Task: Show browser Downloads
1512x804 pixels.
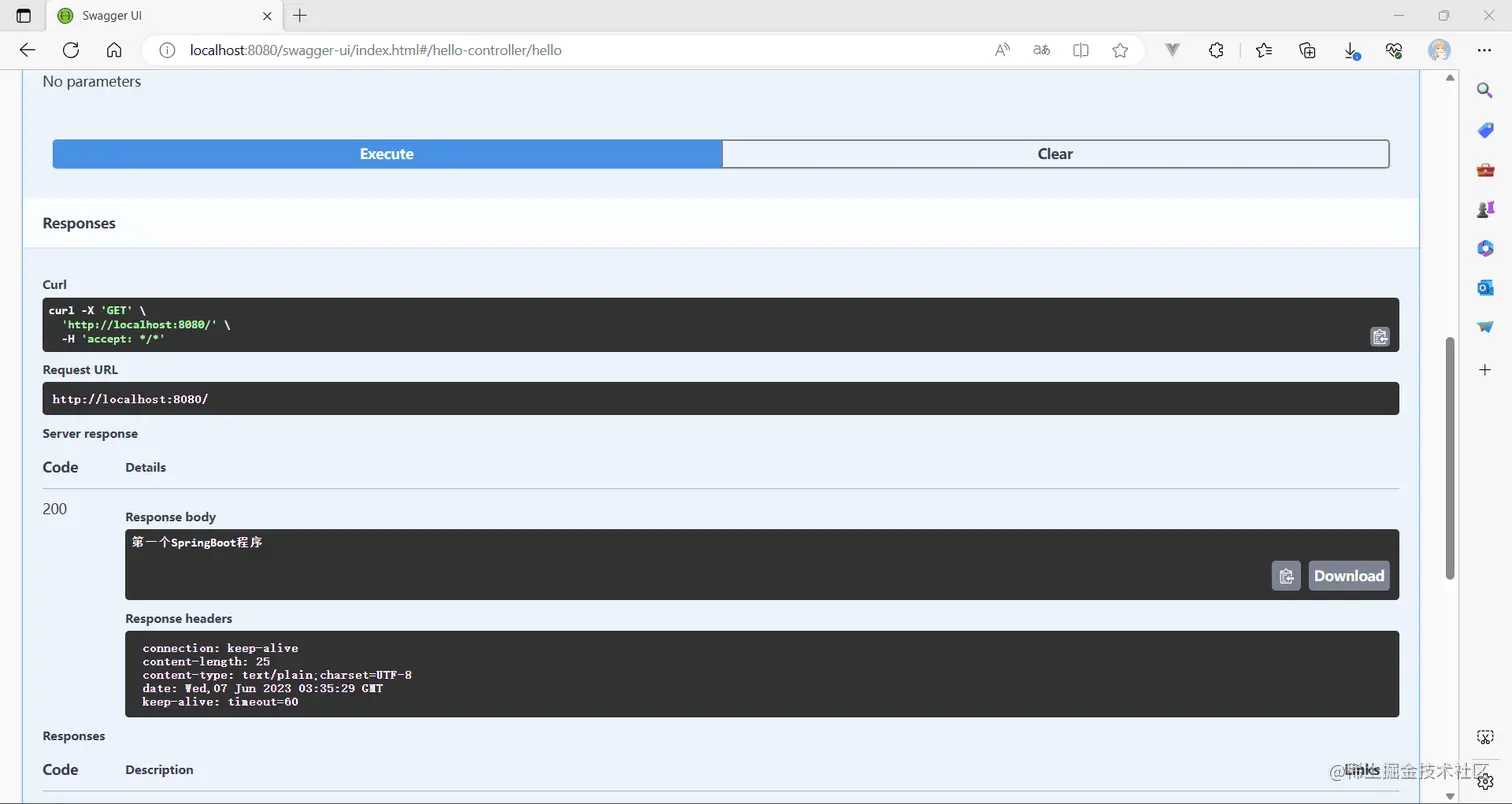Action: (1351, 50)
